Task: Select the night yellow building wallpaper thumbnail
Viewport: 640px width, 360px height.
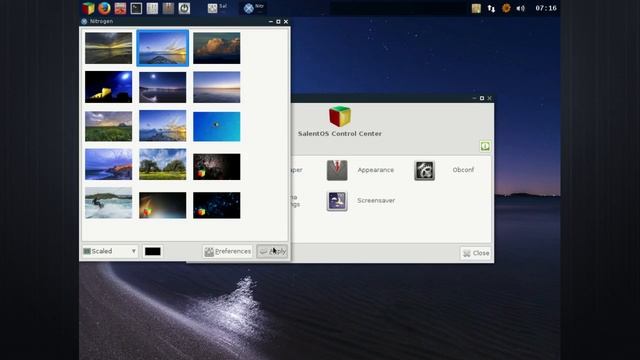Action: (x=109, y=87)
